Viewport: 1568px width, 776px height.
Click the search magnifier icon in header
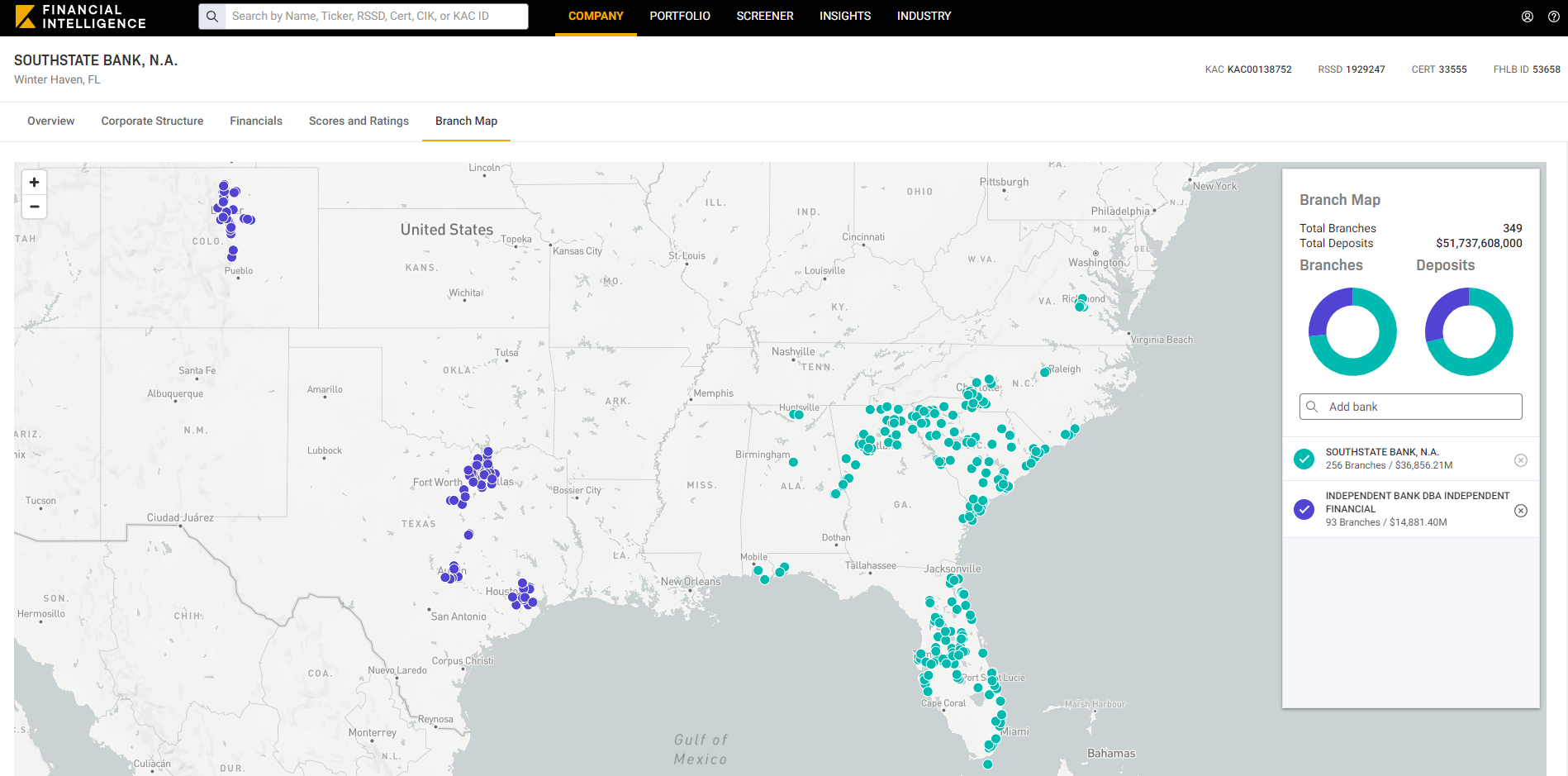[x=212, y=17]
